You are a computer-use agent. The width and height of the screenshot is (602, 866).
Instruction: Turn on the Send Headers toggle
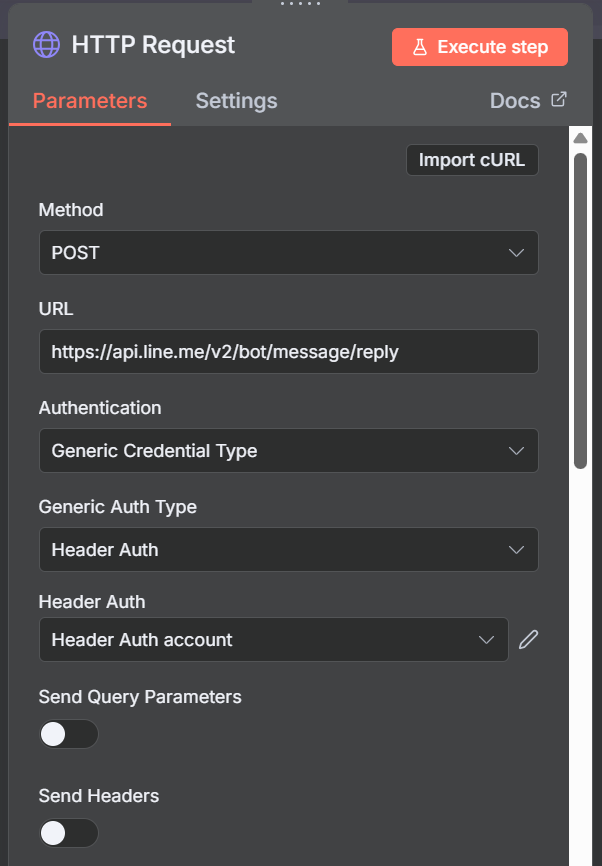pos(69,833)
